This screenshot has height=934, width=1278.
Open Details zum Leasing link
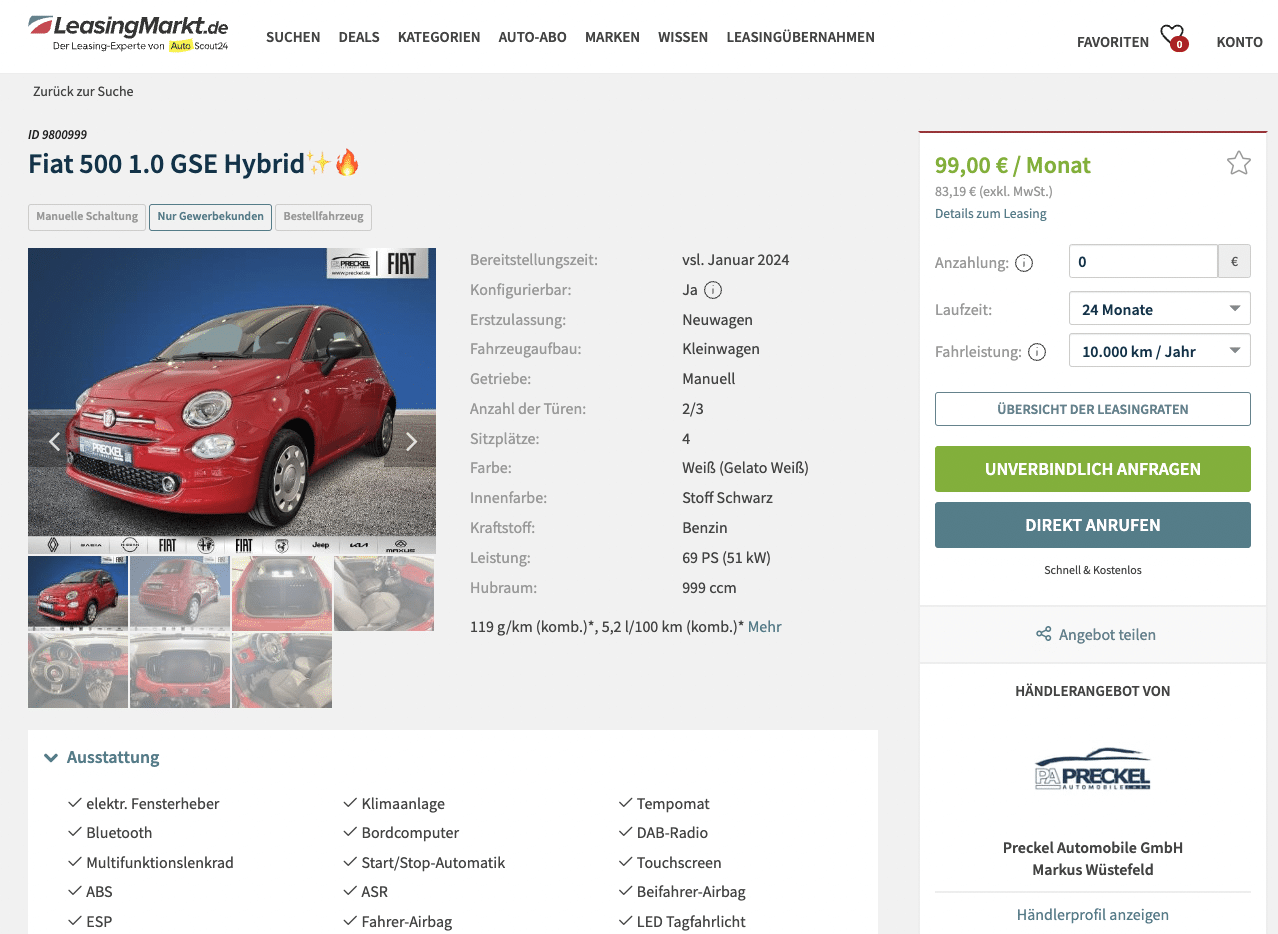pyautogui.click(x=991, y=213)
